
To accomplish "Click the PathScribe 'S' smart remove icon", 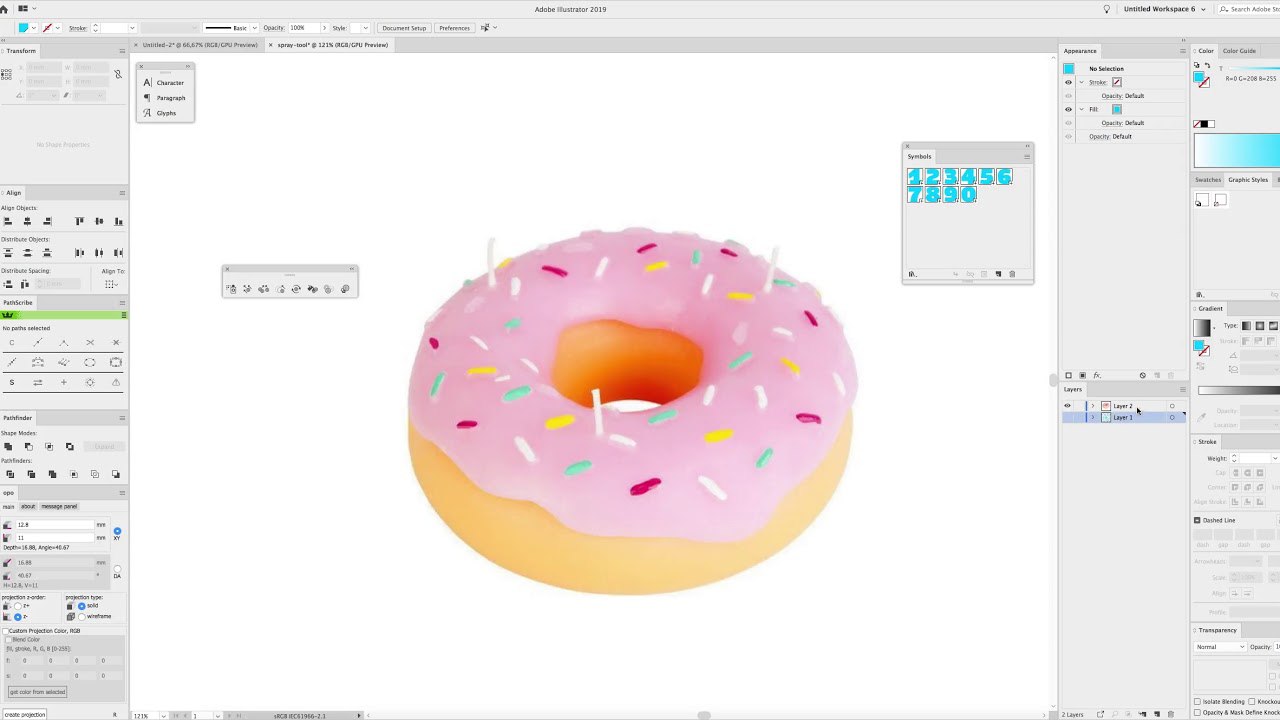I will pos(12,382).
